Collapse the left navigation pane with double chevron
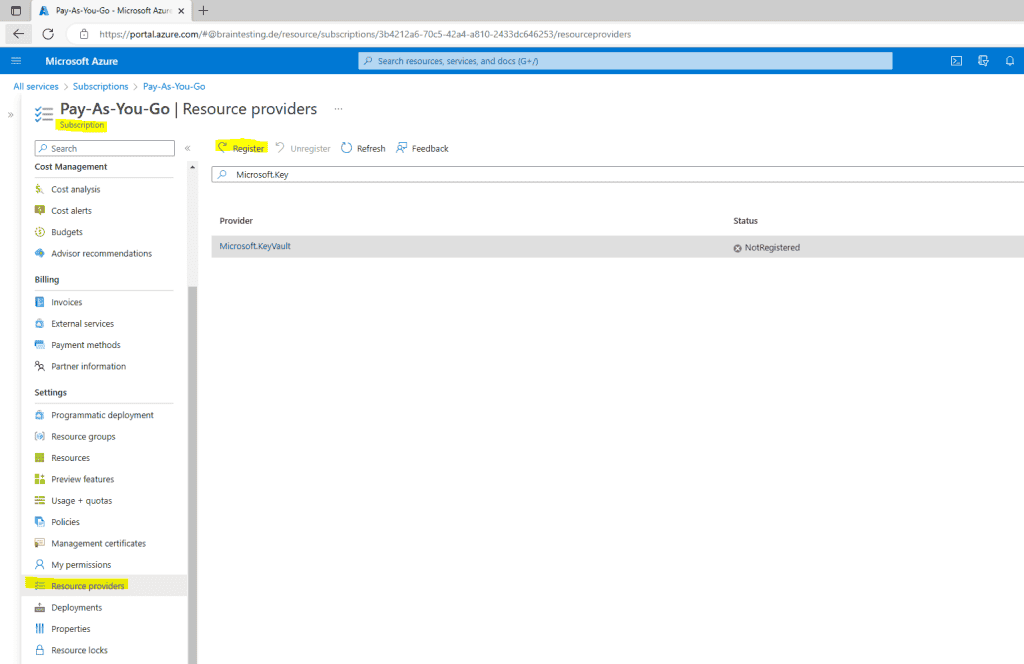The height and width of the screenshot is (664, 1024). tap(187, 147)
